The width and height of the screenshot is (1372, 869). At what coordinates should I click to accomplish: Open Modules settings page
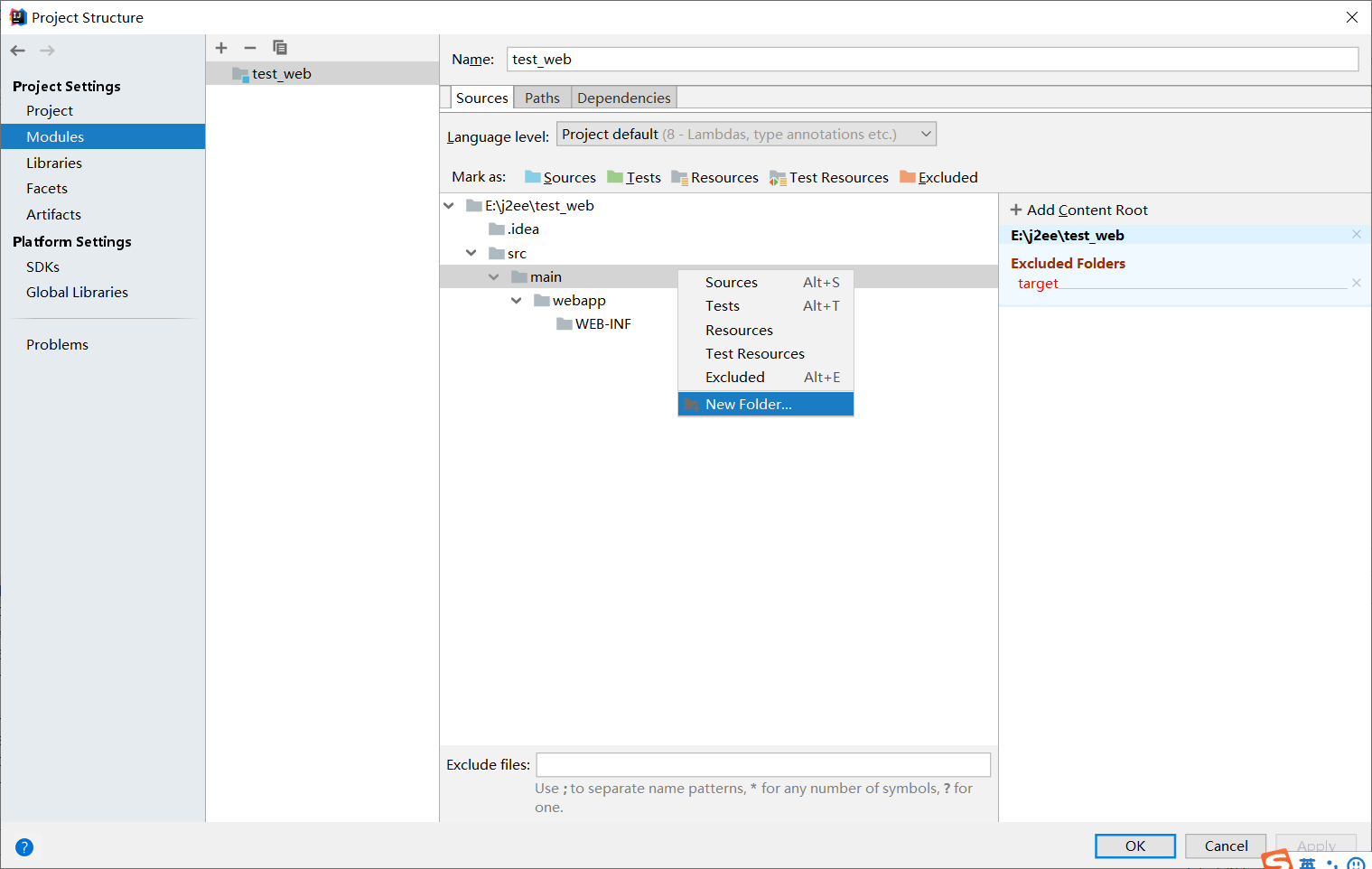coord(103,136)
